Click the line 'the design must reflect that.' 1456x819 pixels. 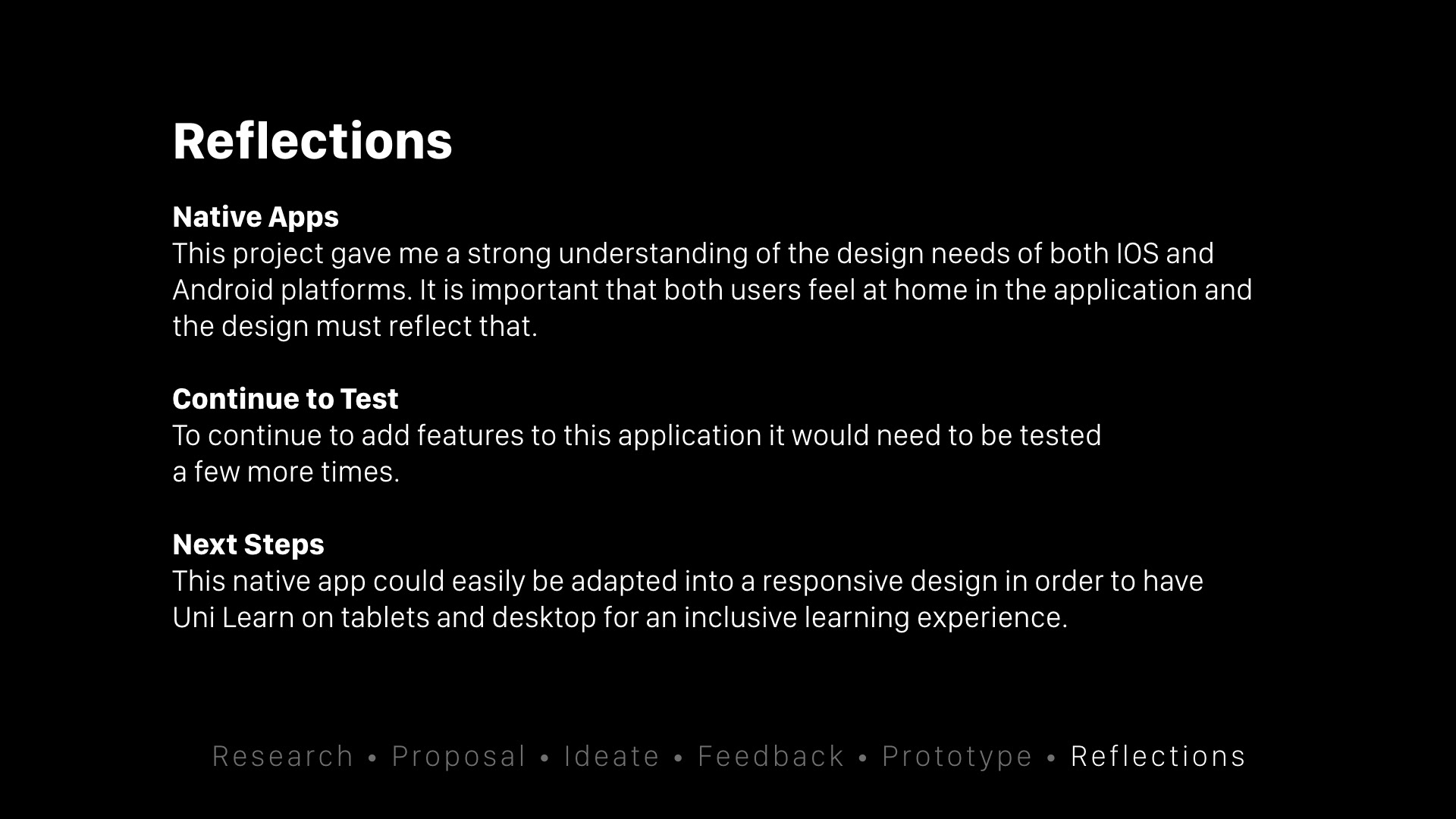(x=355, y=326)
